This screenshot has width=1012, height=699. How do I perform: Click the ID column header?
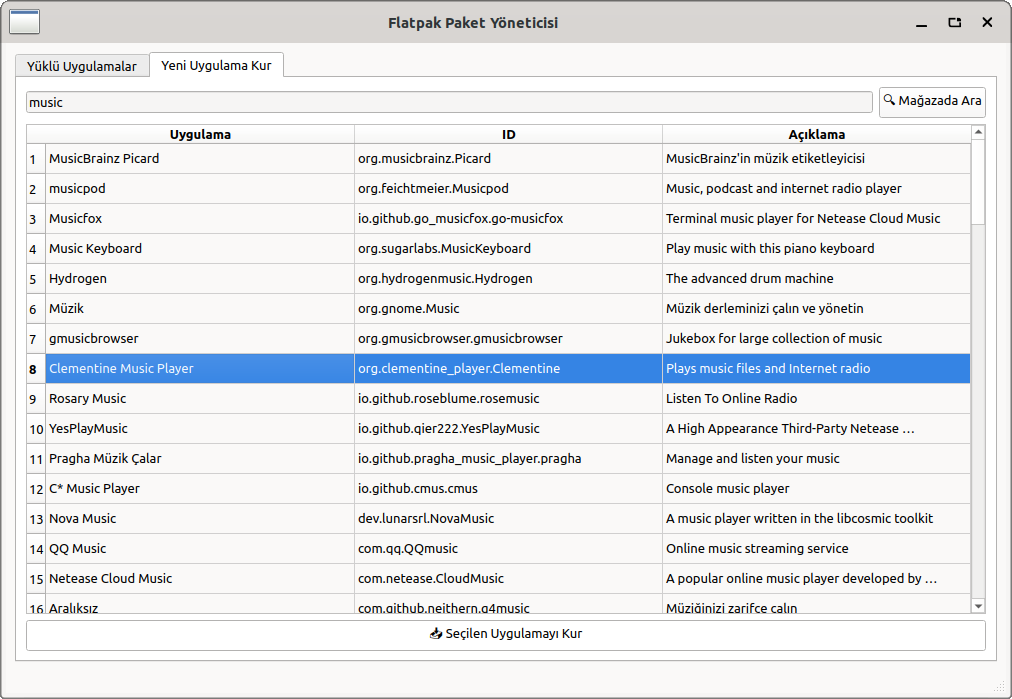click(508, 134)
